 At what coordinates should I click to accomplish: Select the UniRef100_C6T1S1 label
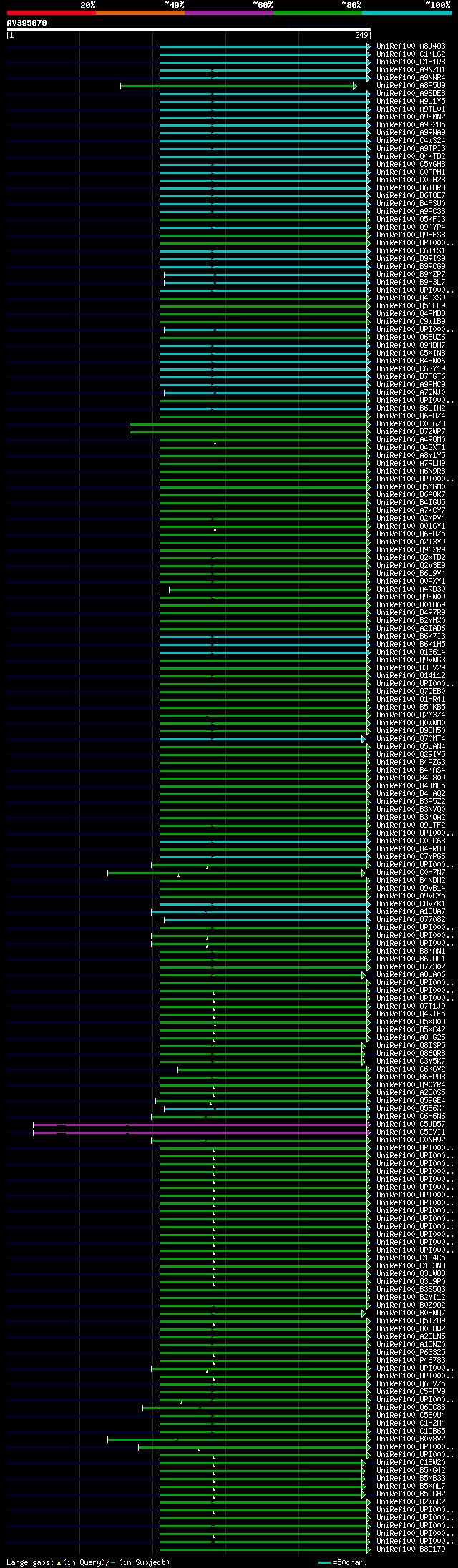coord(411,250)
